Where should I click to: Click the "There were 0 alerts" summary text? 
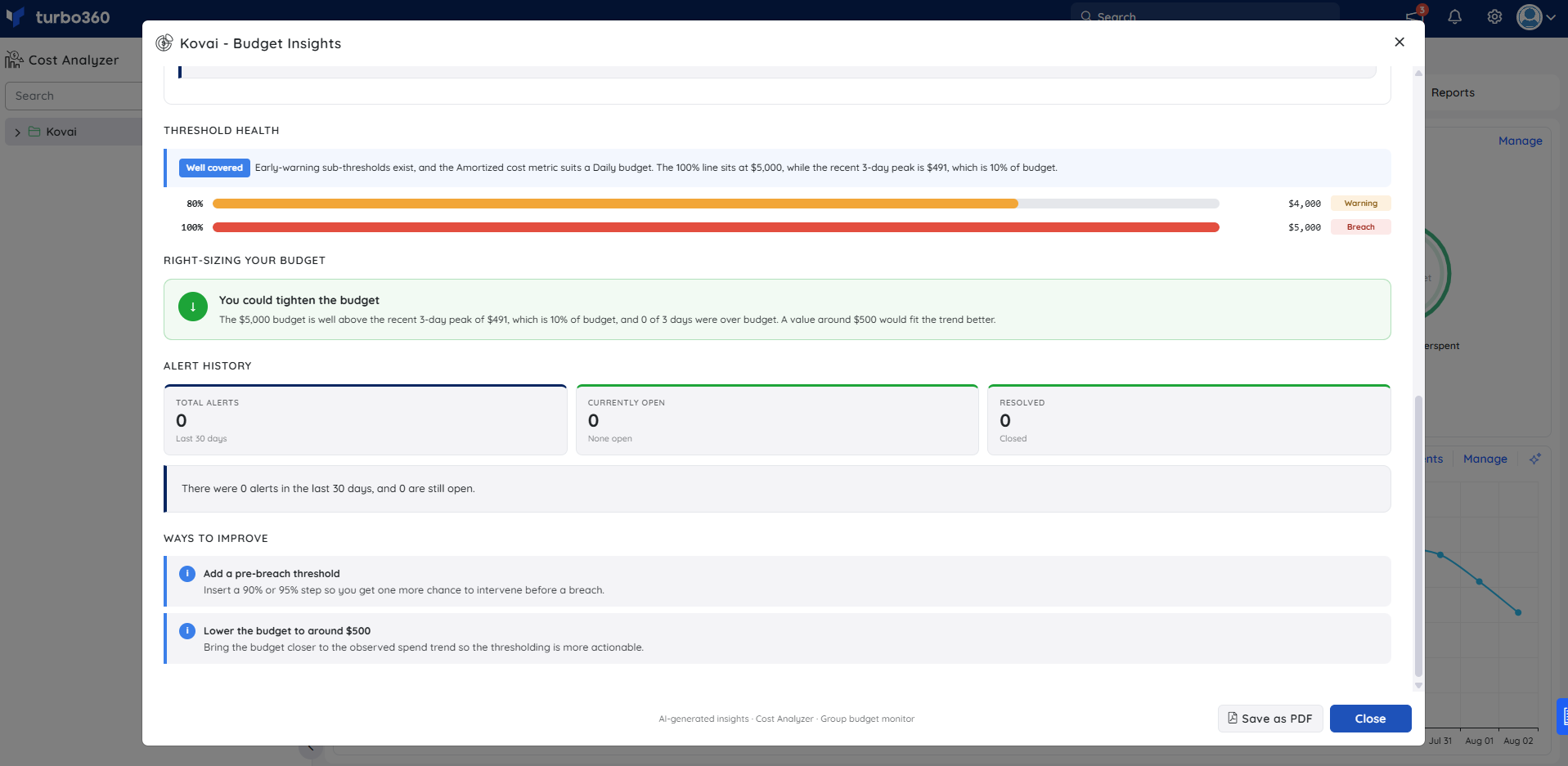pos(328,489)
